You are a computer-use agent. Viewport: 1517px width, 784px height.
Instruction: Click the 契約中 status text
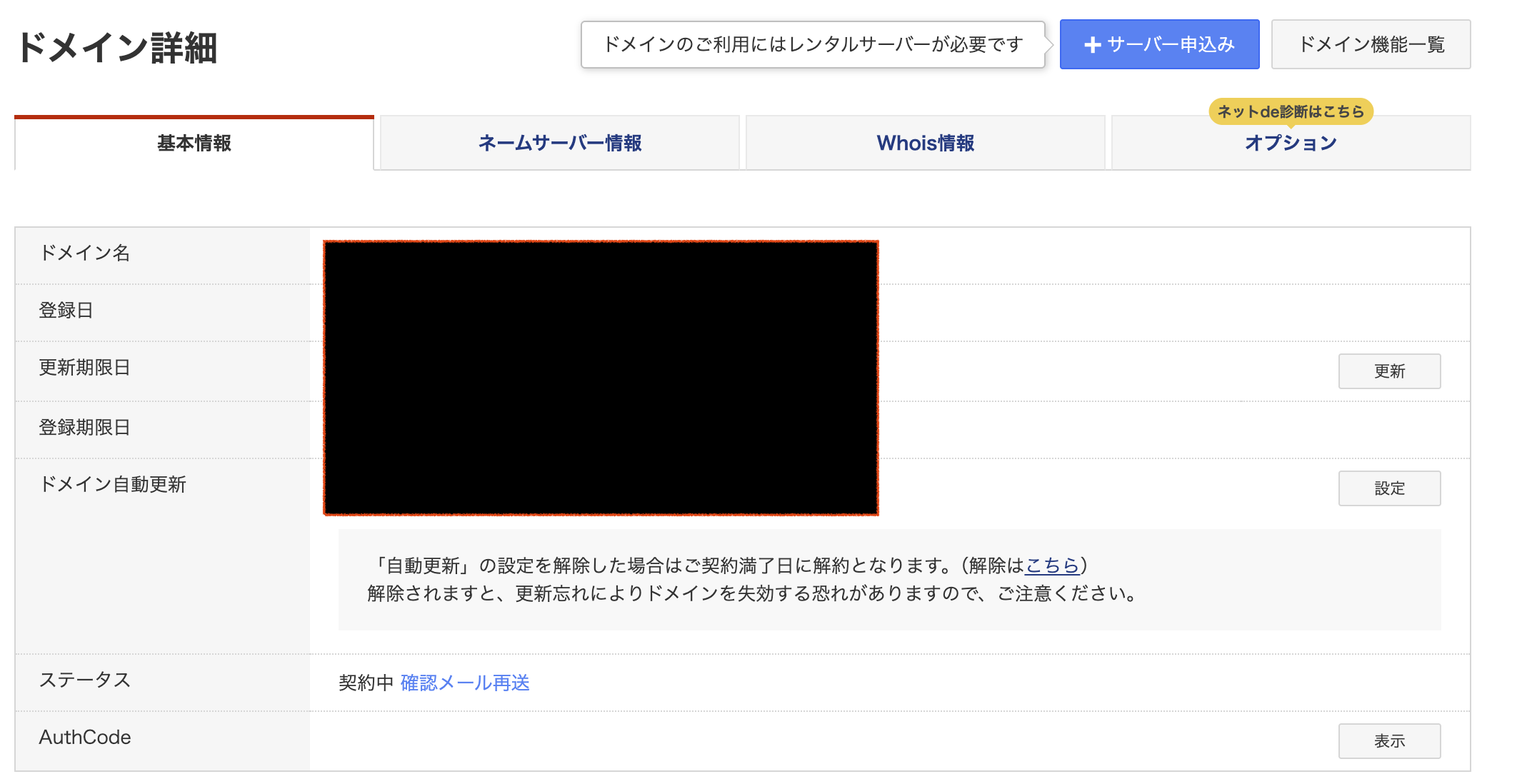(366, 683)
